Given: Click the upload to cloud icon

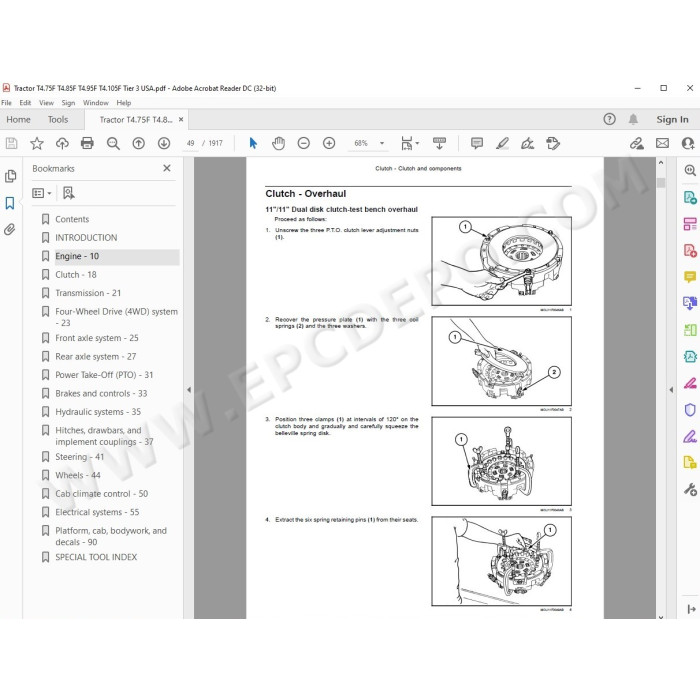Looking at the screenshot, I should pos(62,143).
